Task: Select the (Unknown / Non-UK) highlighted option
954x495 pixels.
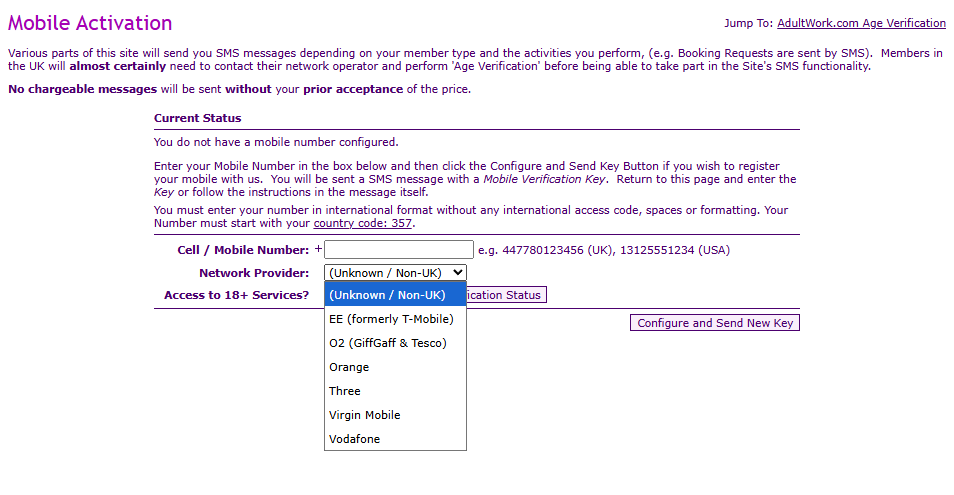Action: (395, 295)
